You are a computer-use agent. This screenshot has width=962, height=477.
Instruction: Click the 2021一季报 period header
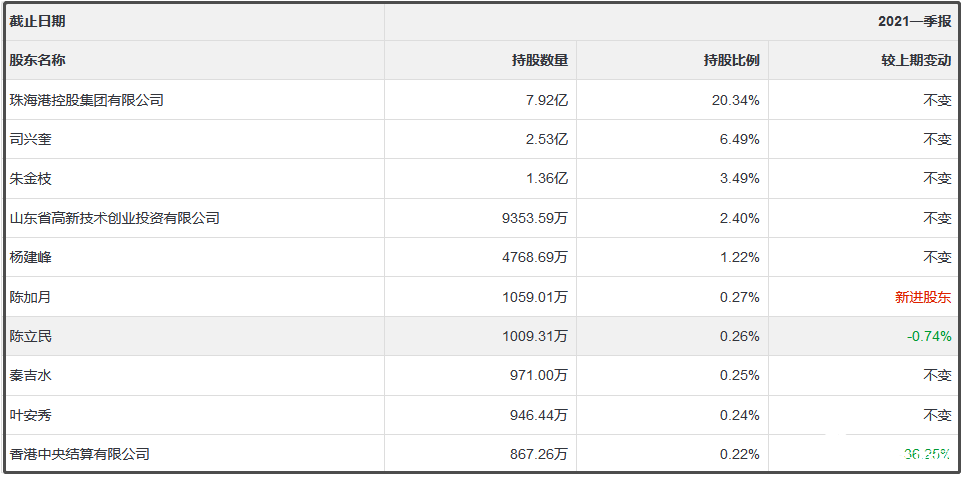915,21
